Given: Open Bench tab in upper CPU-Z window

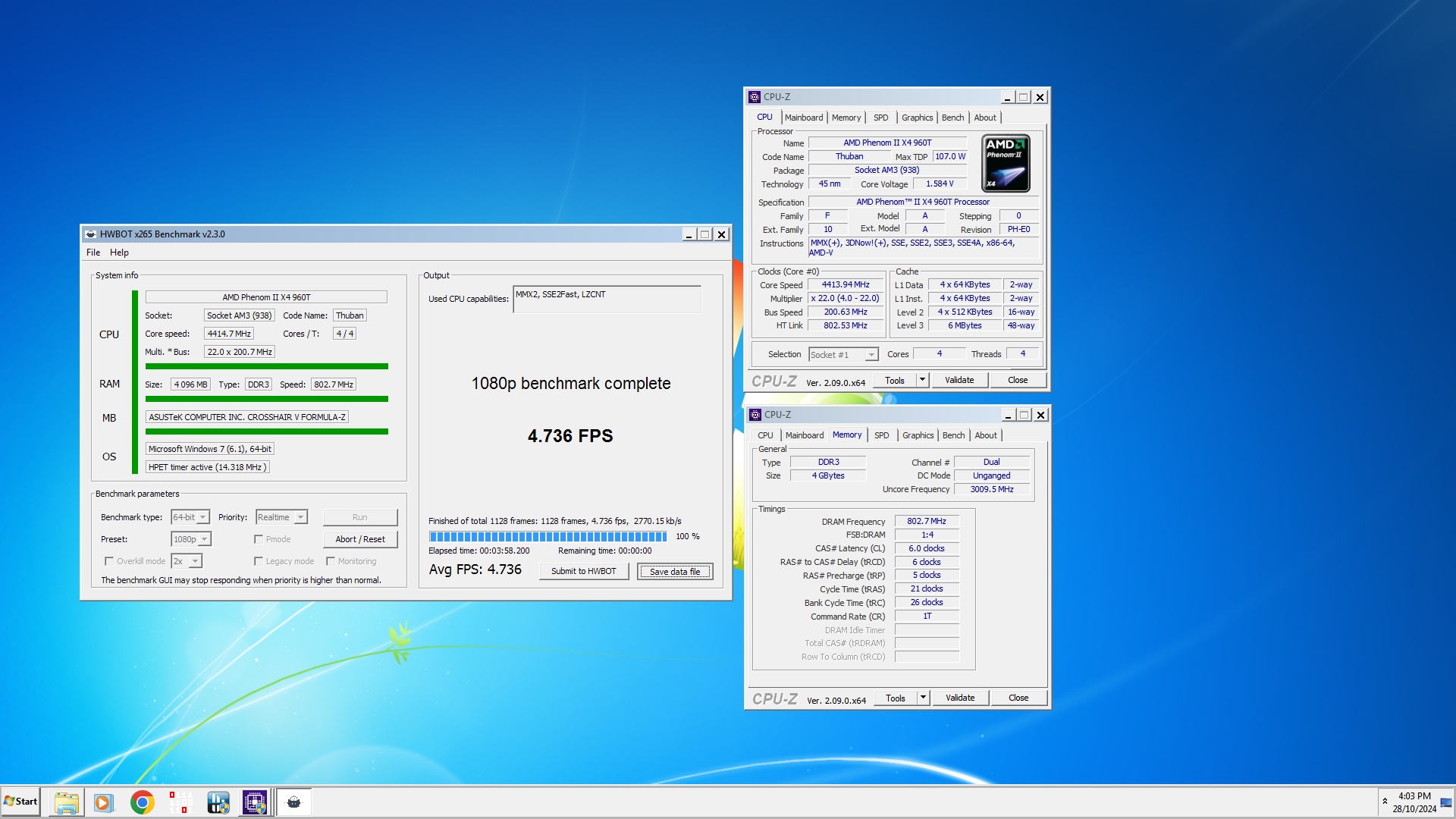Looking at the screenshot, I should pos(953,118).
